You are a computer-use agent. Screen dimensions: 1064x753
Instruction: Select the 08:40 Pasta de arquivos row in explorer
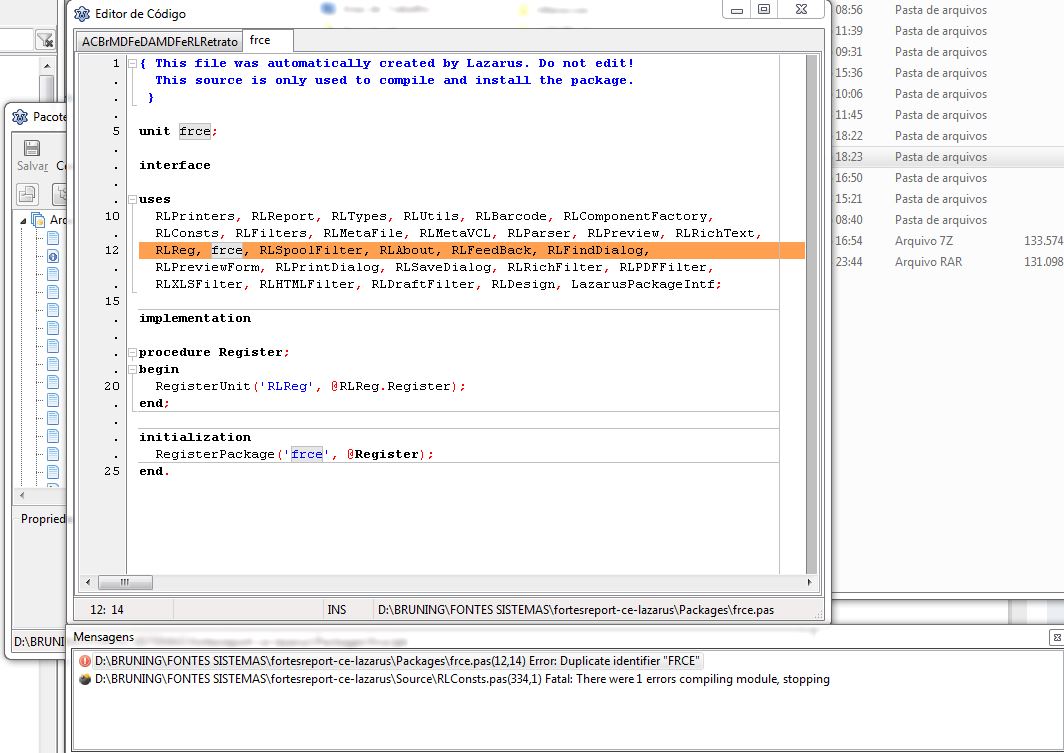coord(948,220)
